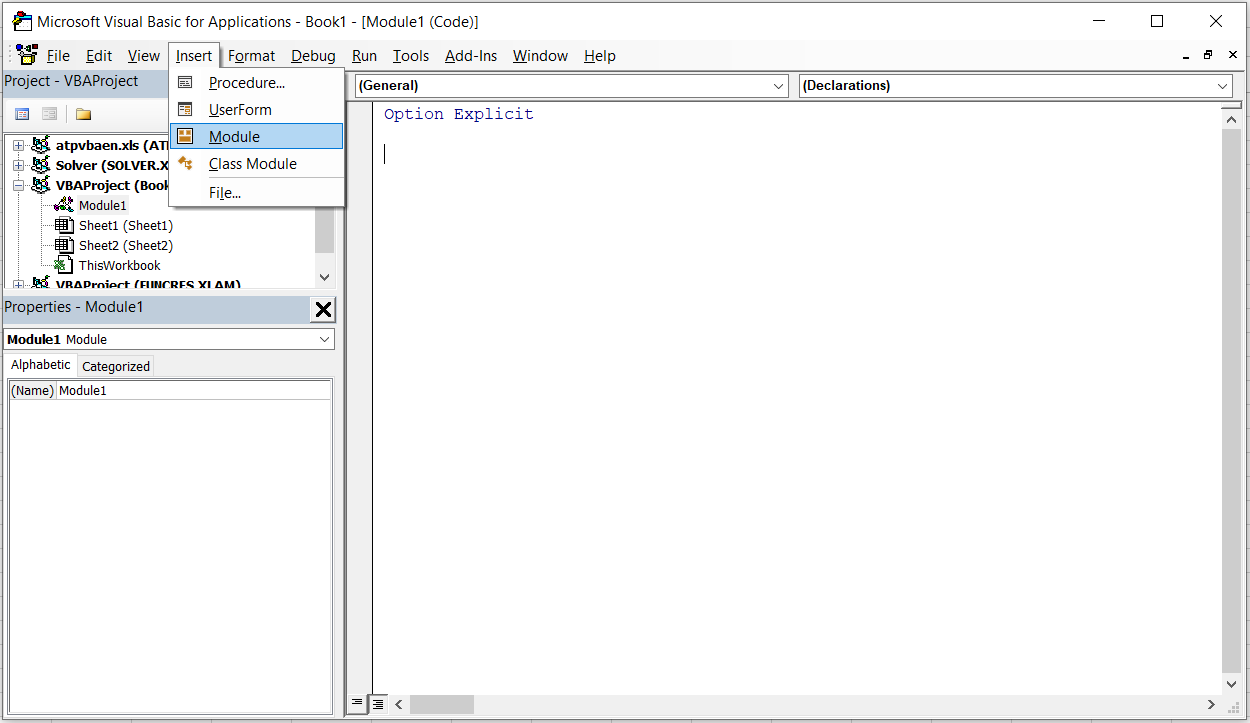This screenshot has width=1250, height=723.
Task: Click the Class Module icon in Insert menu
Action: pos(185,164)
